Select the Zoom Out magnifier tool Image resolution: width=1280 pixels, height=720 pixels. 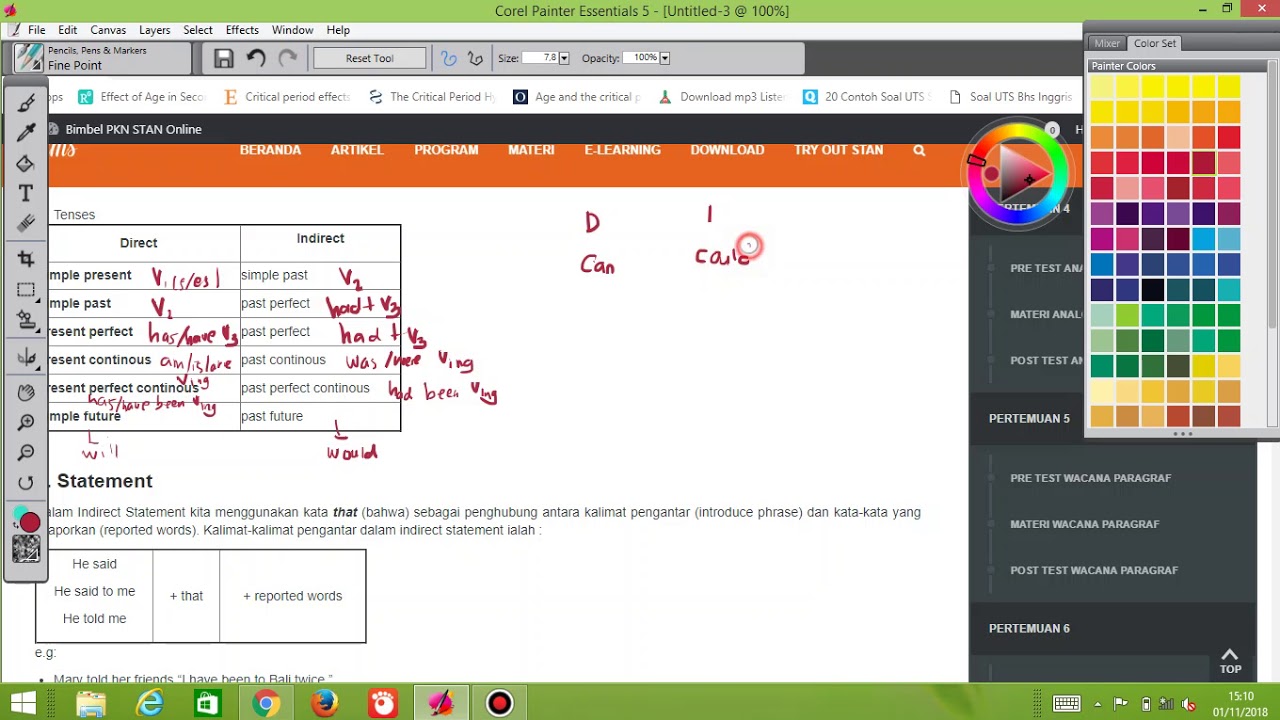click(x=26, y=453)
